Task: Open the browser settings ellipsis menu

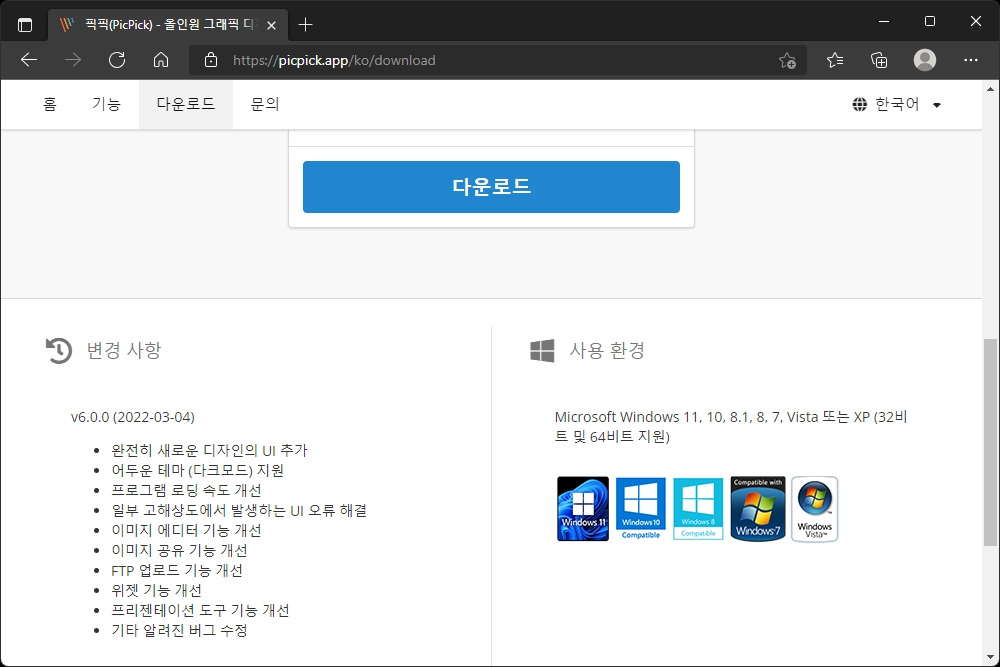Action: (x=970, y=60)
